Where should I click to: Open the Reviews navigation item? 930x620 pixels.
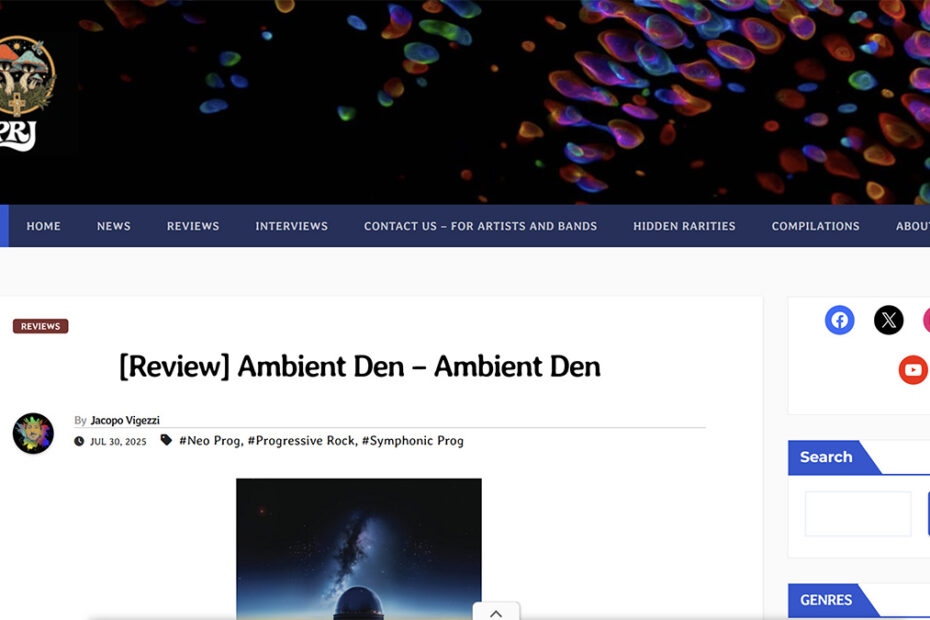pyautogui.click(x=193, y=226)
